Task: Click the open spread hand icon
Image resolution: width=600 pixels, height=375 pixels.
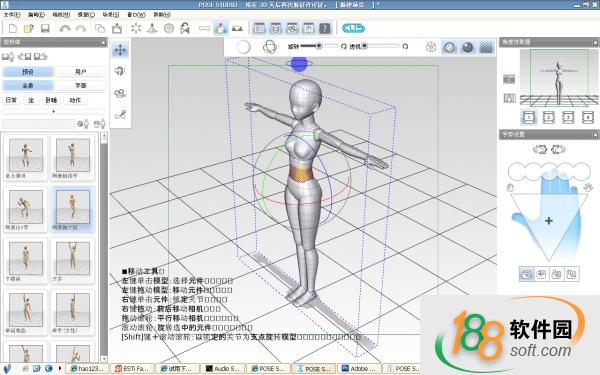Action: pyautogui.click(x=588, y=187)
